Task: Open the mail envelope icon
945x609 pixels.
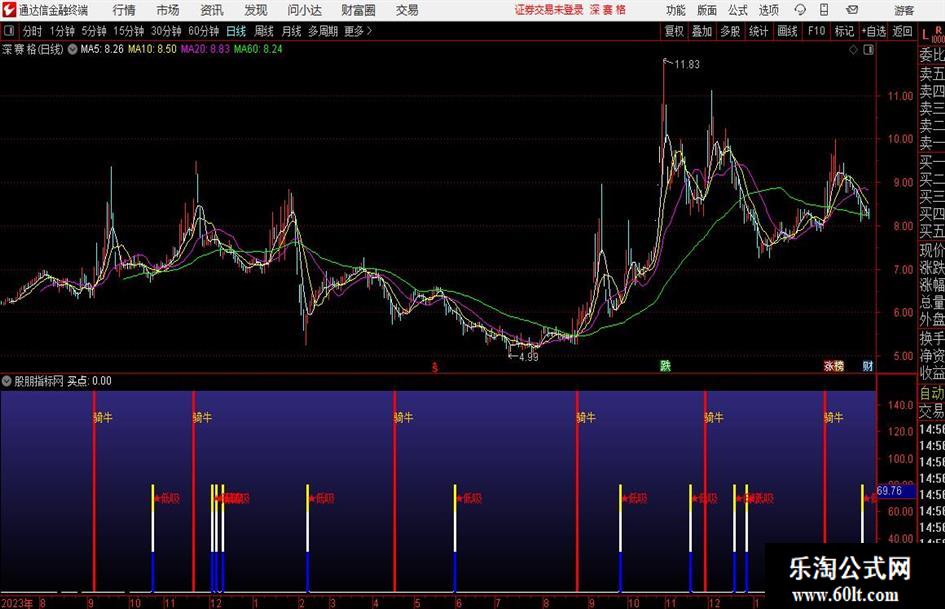Action: tap(852, 10)
